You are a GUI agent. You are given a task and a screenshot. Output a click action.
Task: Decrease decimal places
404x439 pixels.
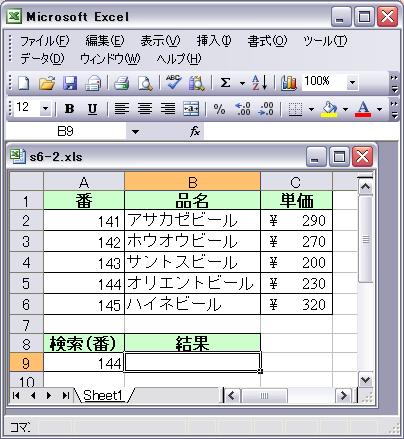[x=266, y=109]
